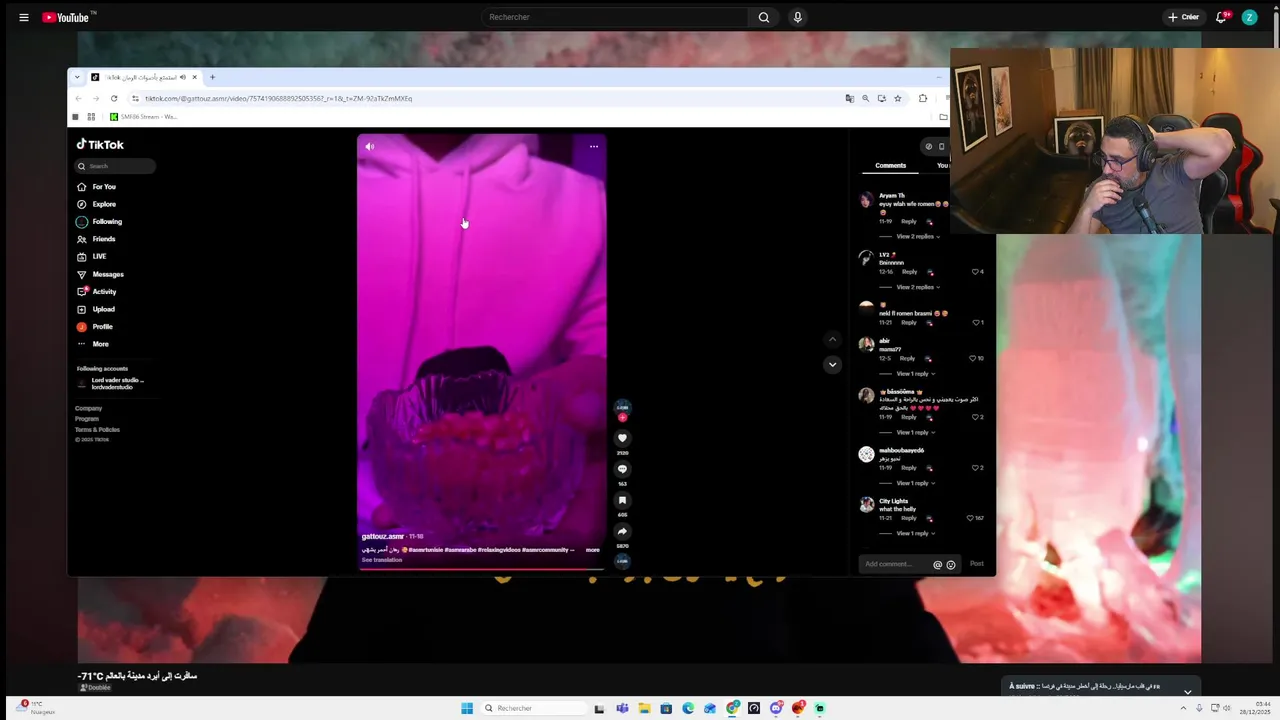
Task: Open TikTok Explore page
Action: 96,204
